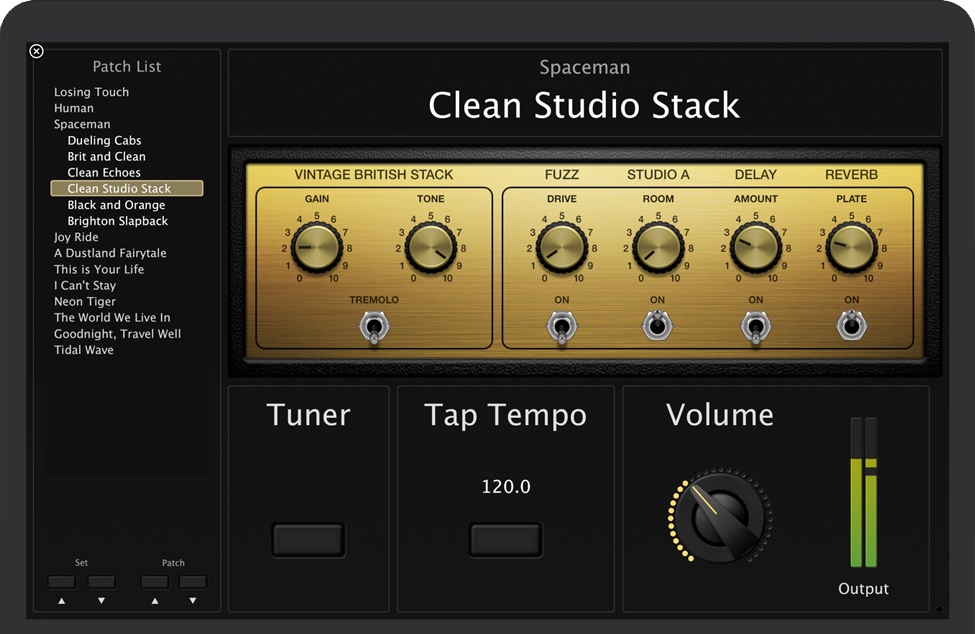Switch the Delay ON toggle
This screenshot has height=634, width=975.
(x=755, y=326)
